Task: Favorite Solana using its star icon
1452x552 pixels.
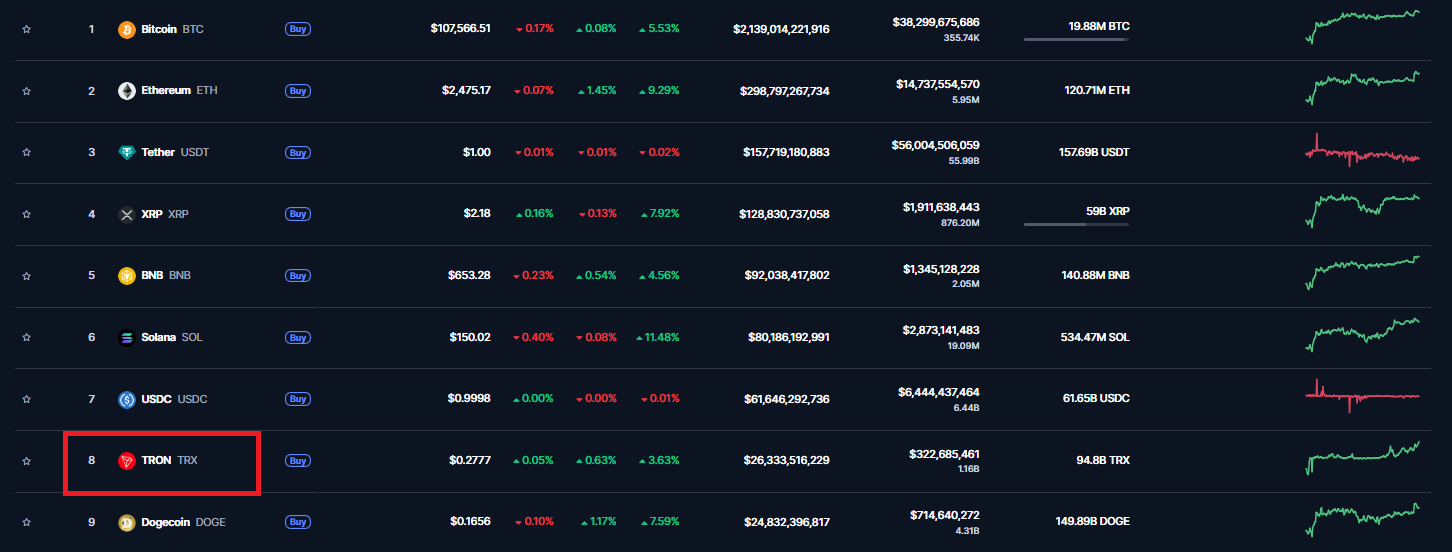Action: coord(27,338)
